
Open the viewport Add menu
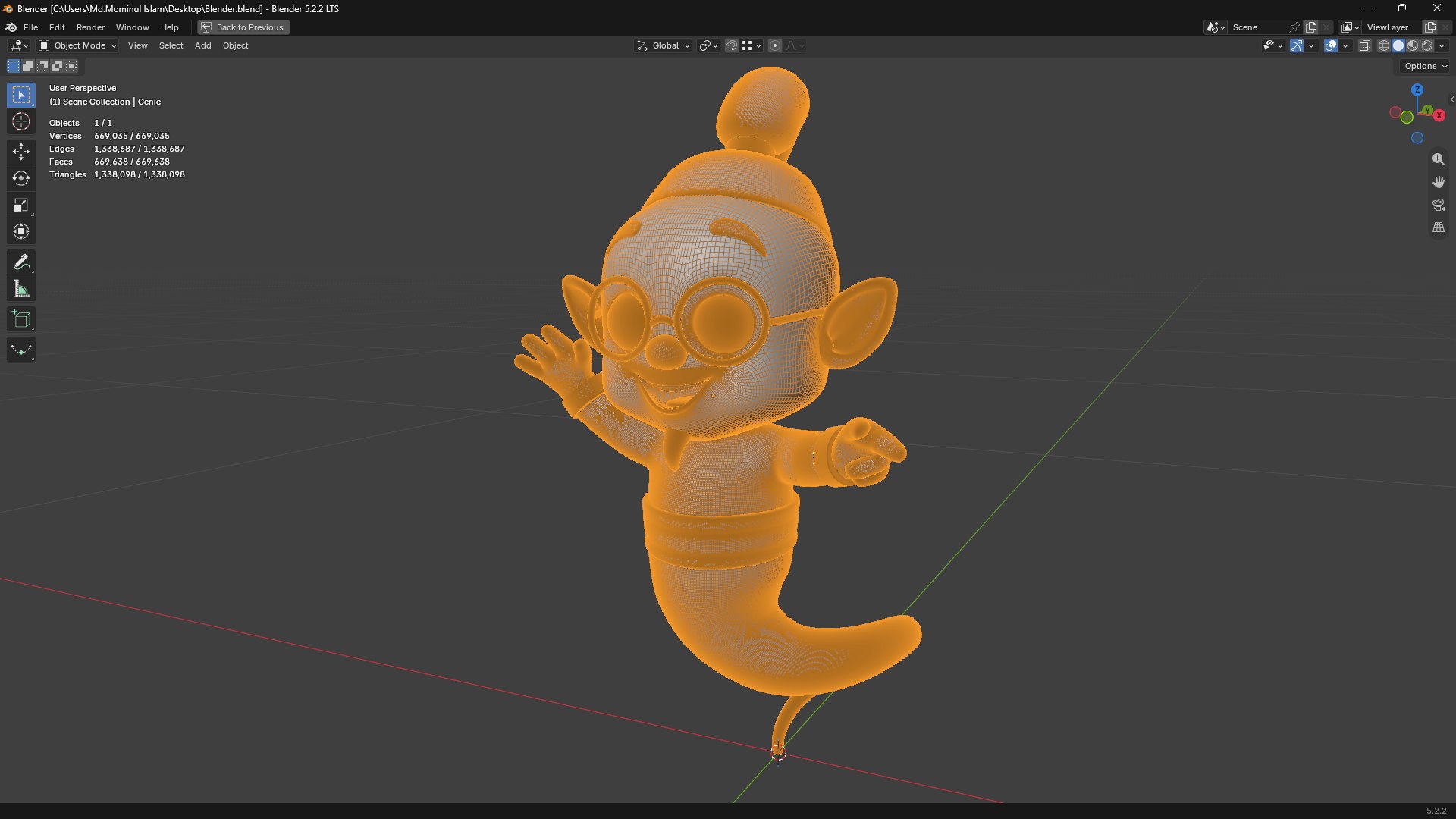202,45
